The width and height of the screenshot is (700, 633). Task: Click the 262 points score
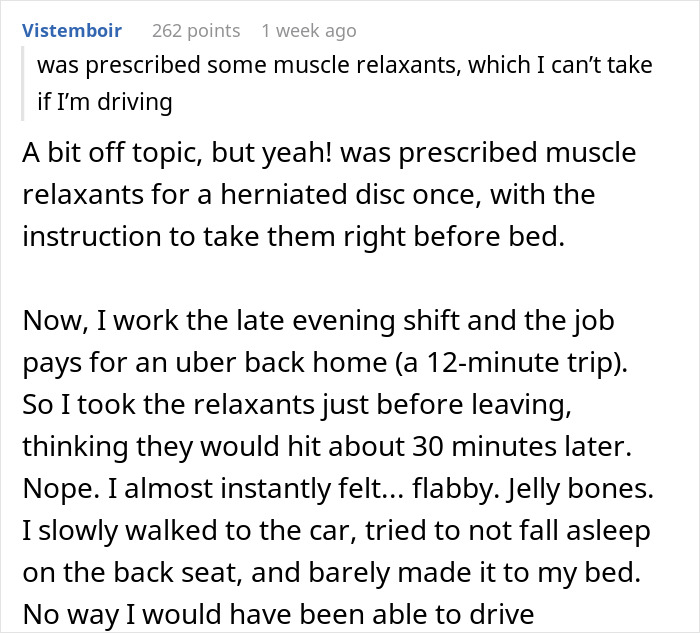196,31
